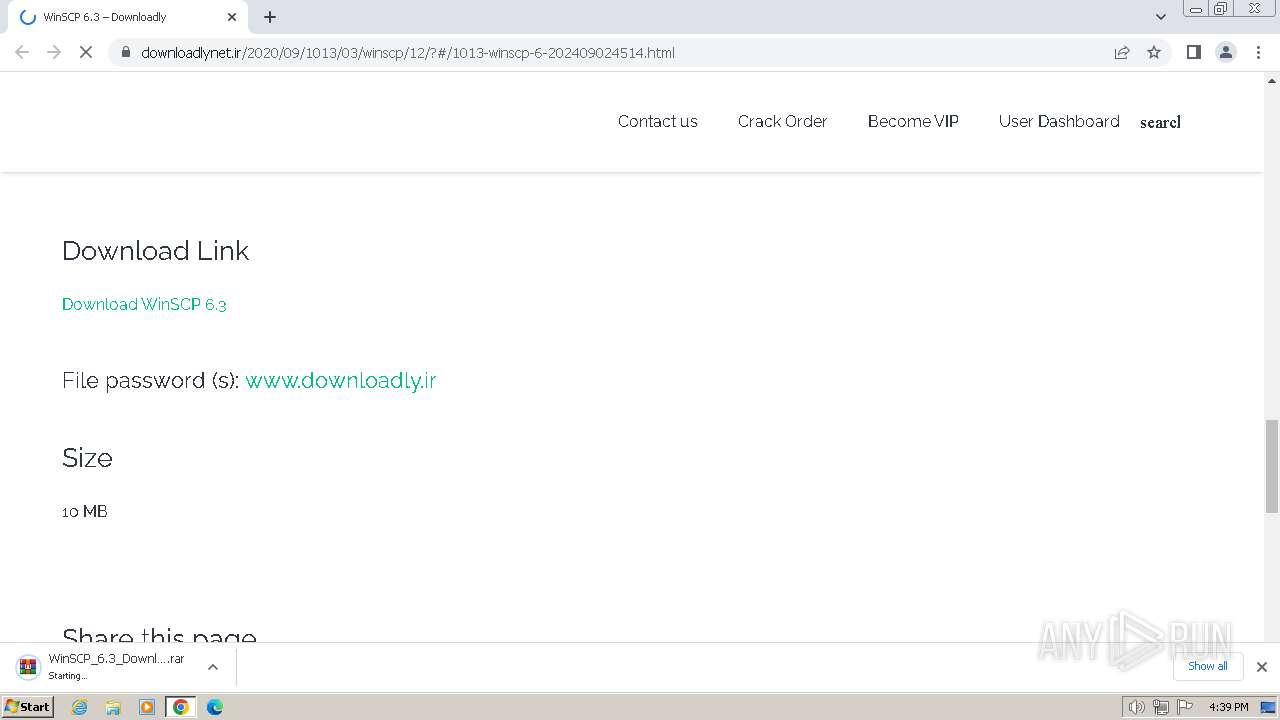Click Show all downloads
1280x720 pixels.
tap(1208, 666)
